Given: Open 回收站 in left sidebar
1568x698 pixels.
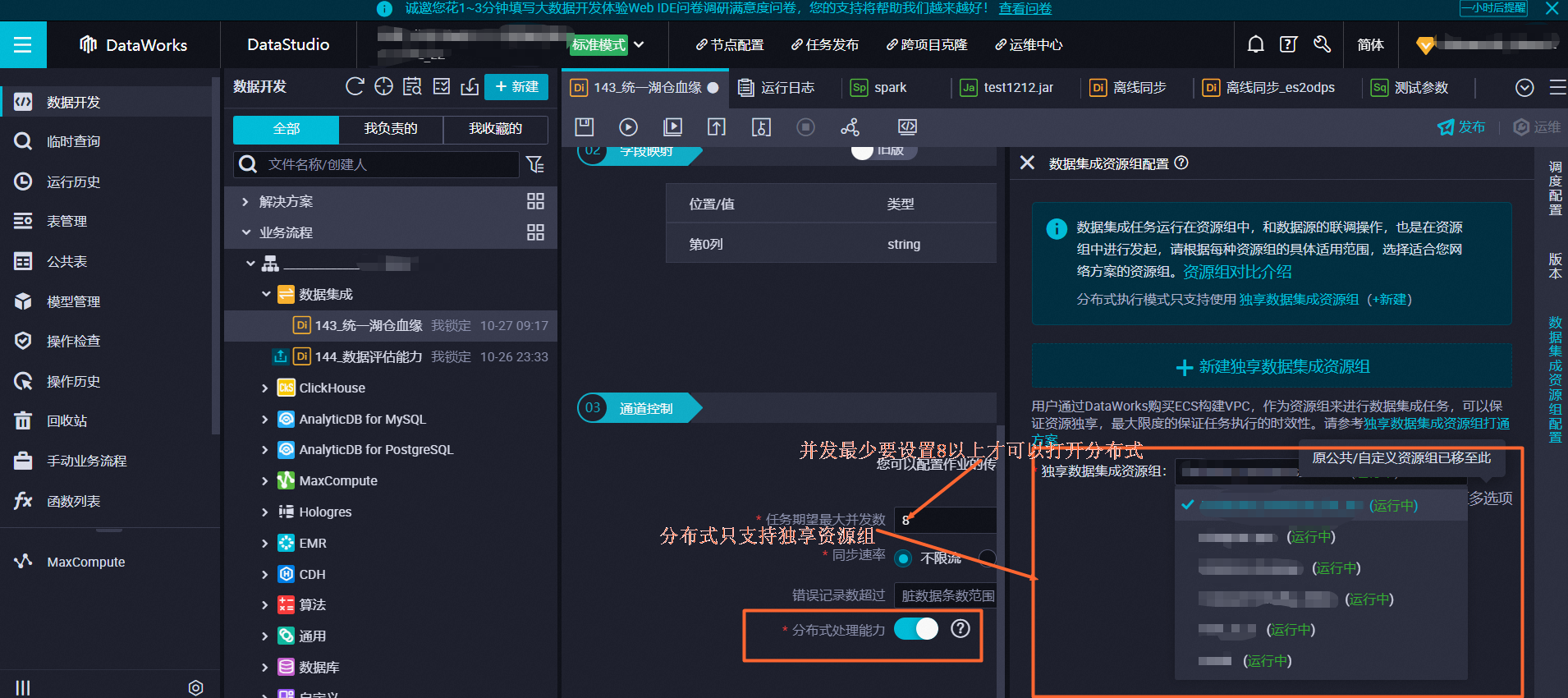Looking at the screenshot, I should pyautogui.click(x=66, y=420).
